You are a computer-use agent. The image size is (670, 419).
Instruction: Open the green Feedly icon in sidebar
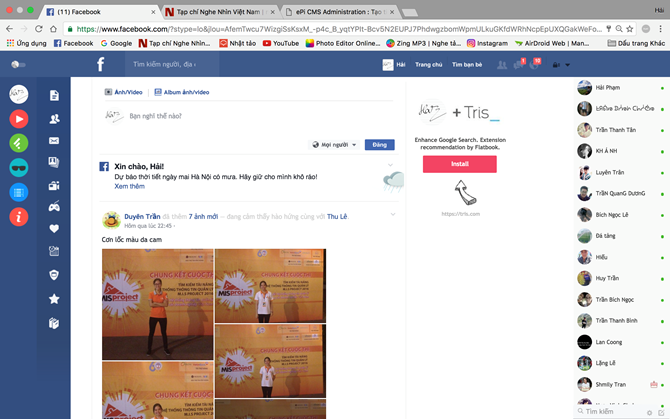point(19,143)
